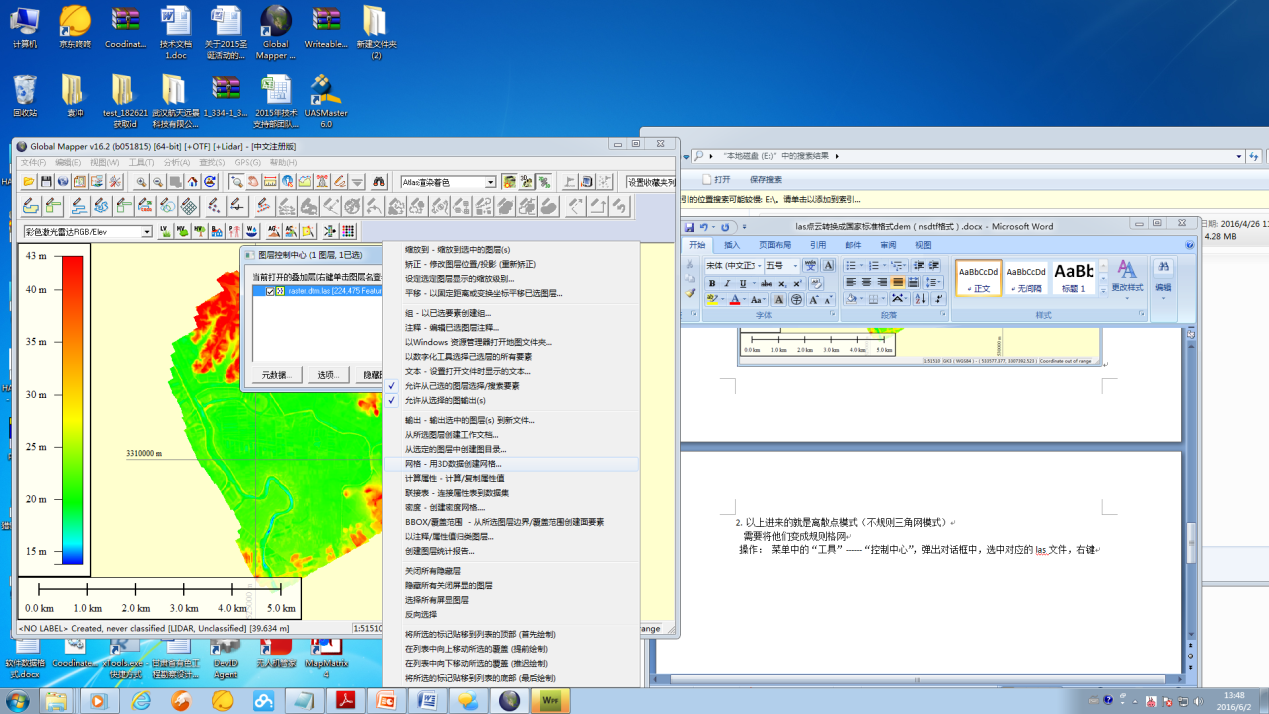Click the HV lidar high vegetation icon
Image resolution: width=1269 pixels, height=714 pixels.
[x=199, y=232]
